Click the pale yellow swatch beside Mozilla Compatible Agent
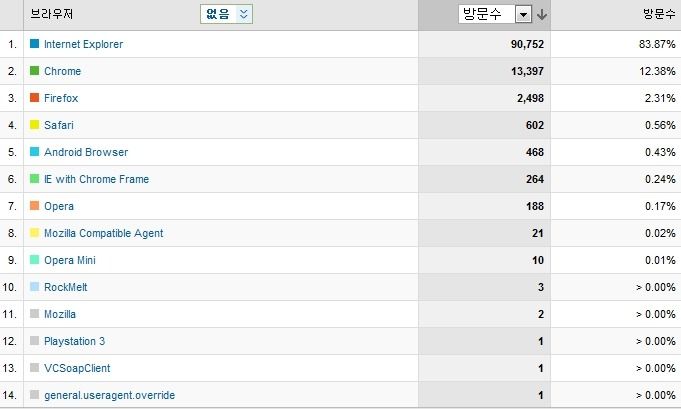This screenshot has width=681, height=409. click(x=34, y=232)
